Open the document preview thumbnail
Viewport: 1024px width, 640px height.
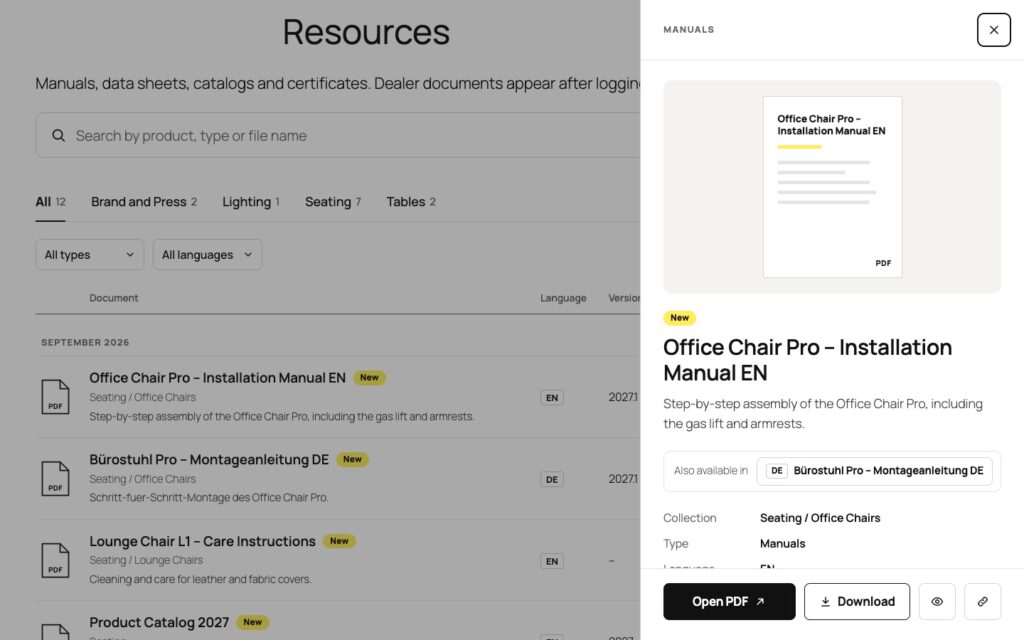pos(832,187)
